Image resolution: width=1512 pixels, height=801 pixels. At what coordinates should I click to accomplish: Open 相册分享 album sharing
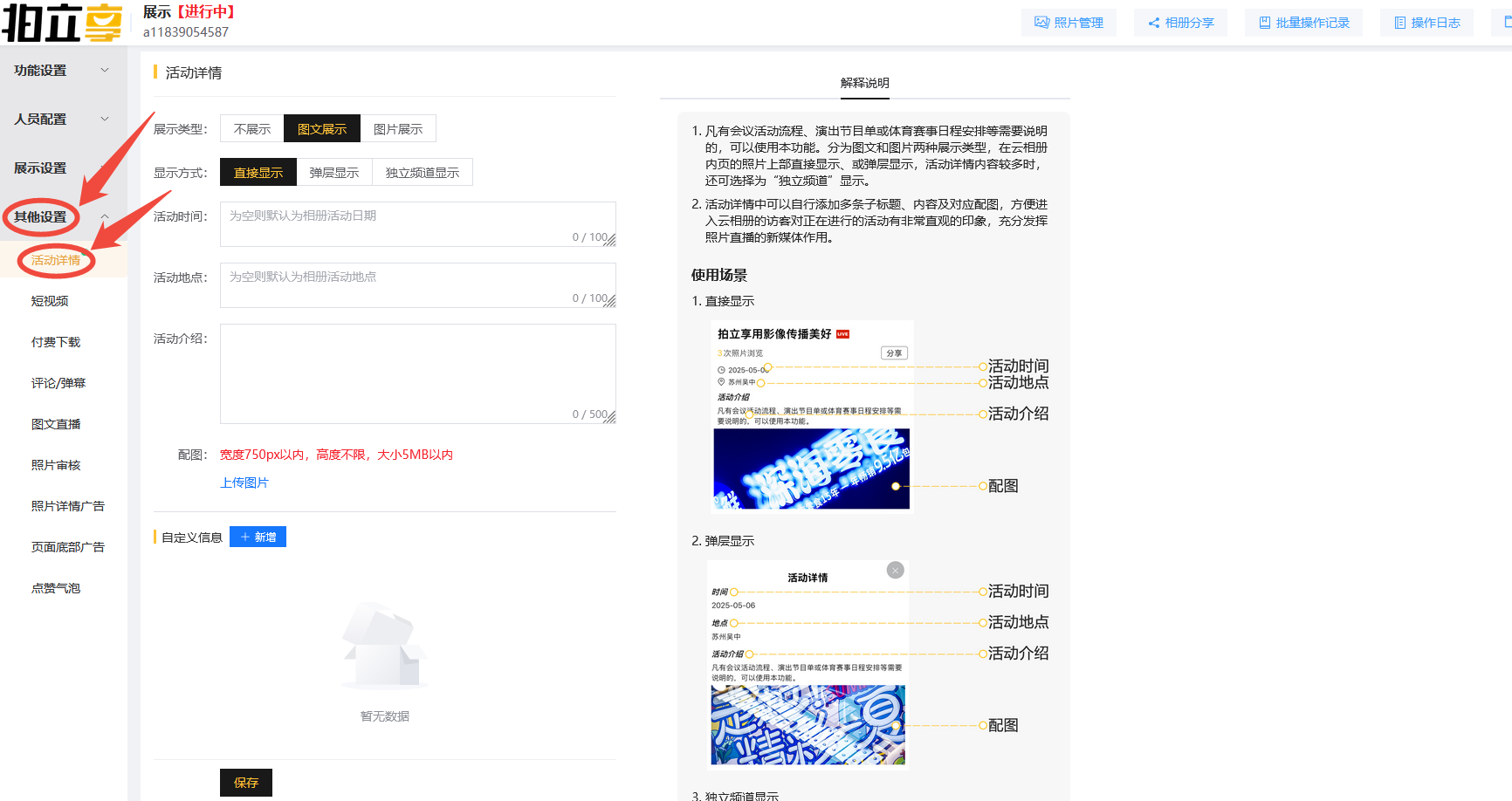click(1180, 23)
